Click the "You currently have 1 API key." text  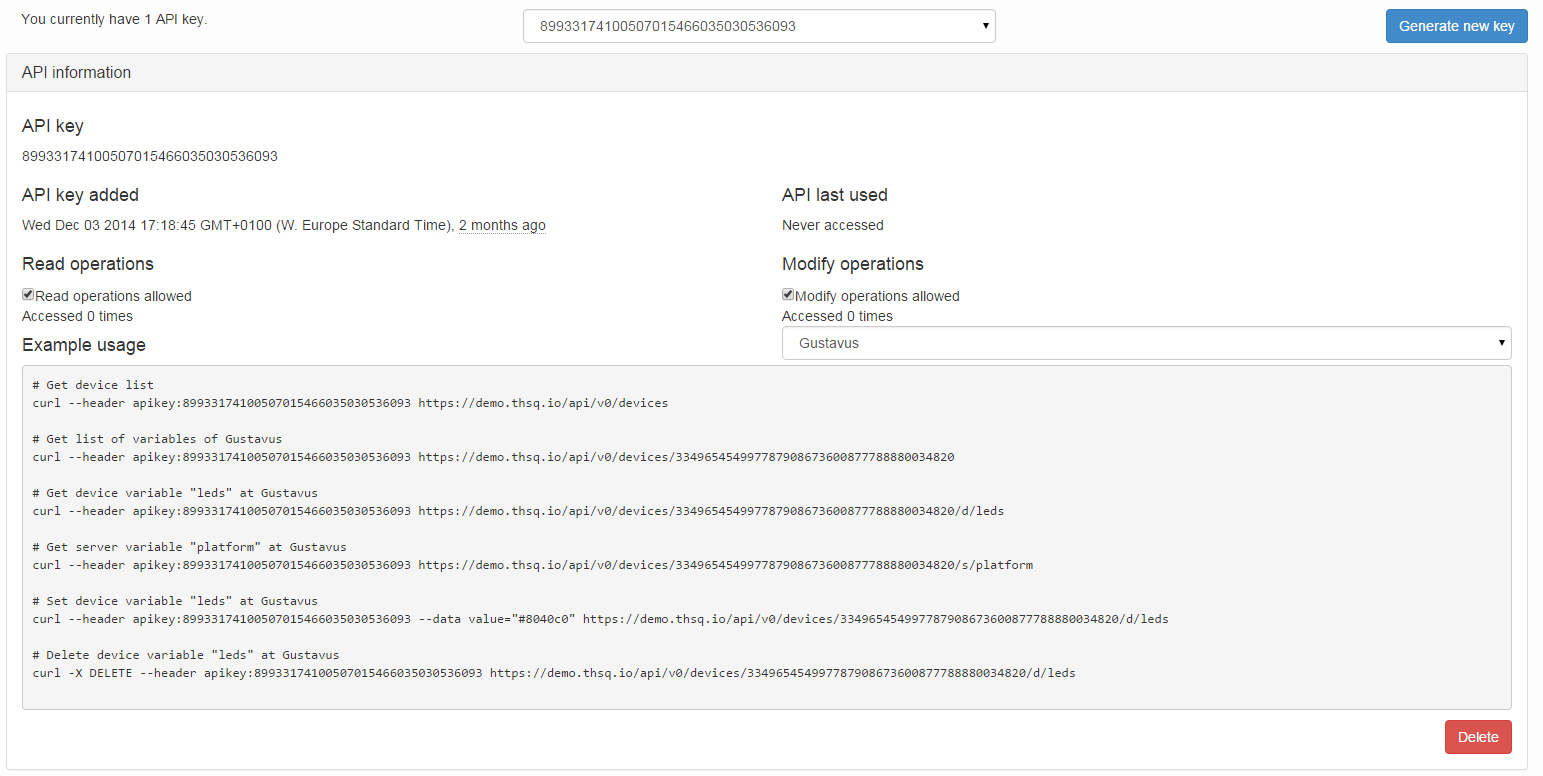(114, 19)
